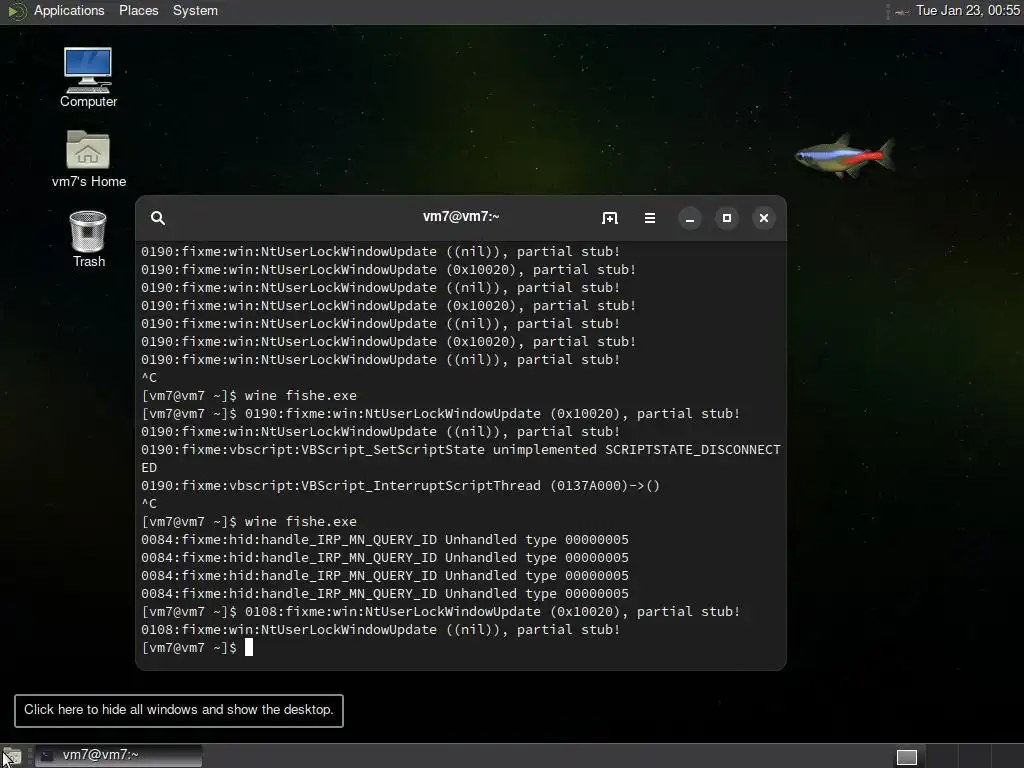
Task: Click the clock showing Tue Jan 23, 00:55
Action: coord(968,10)
